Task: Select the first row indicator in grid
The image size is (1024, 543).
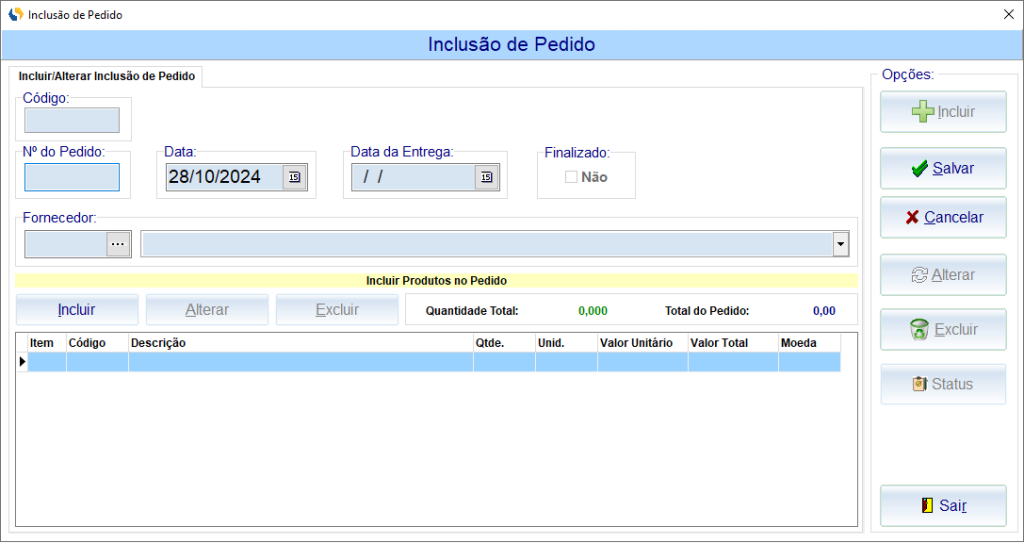Action: tap(22, 361)
